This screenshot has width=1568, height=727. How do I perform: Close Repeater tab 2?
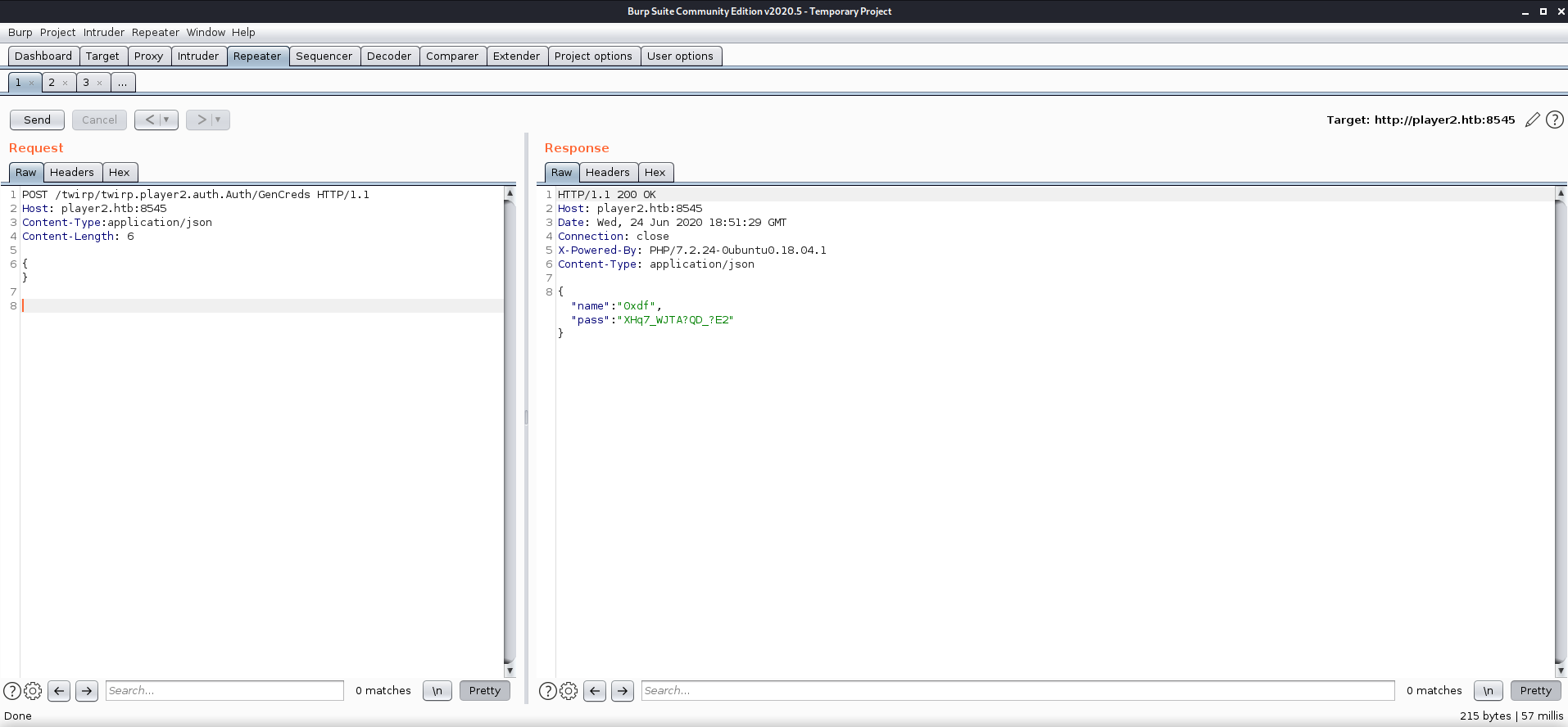tap(66, 83)
